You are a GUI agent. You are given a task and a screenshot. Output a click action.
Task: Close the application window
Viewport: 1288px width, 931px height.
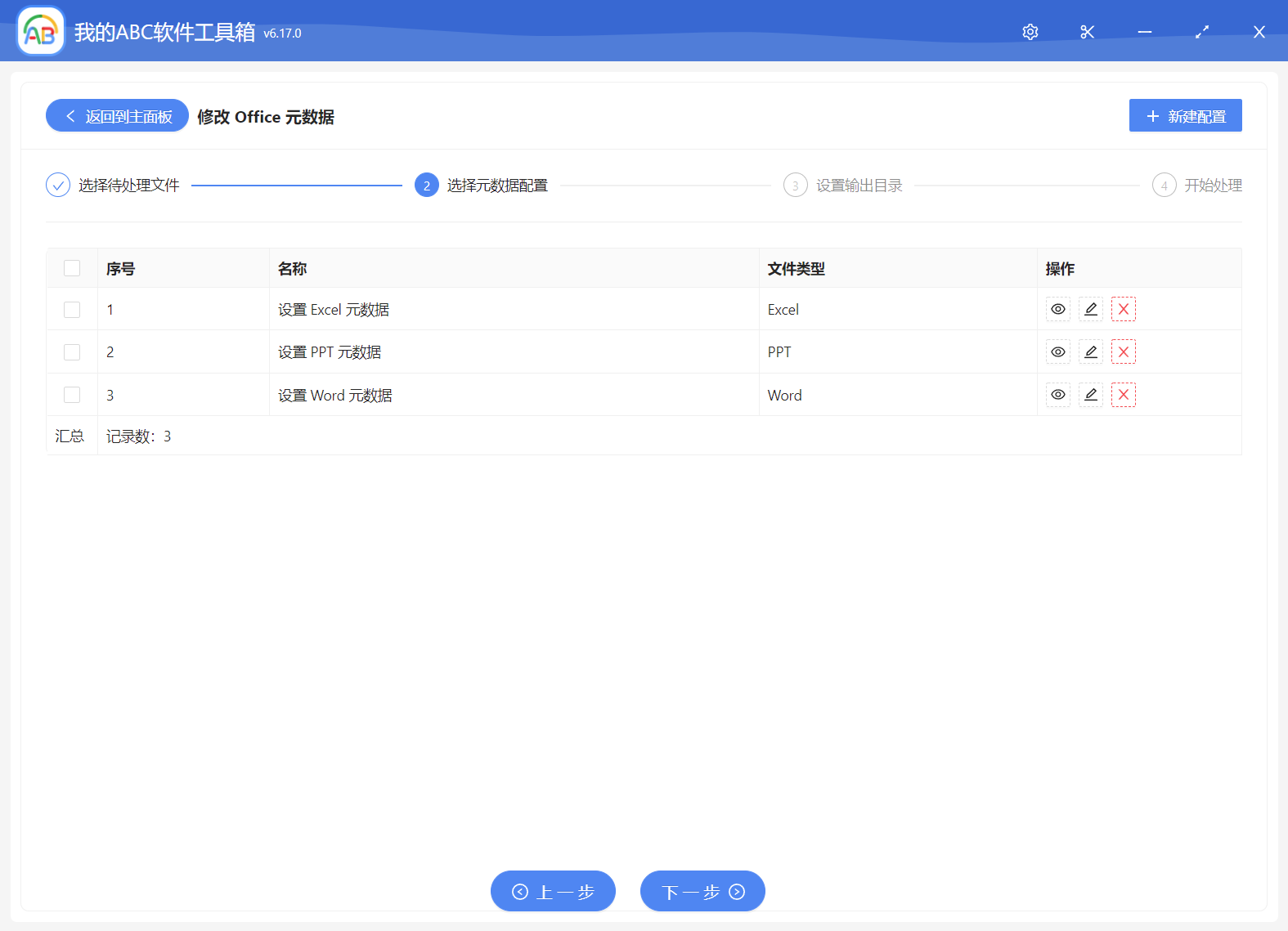pos(1259,32)
